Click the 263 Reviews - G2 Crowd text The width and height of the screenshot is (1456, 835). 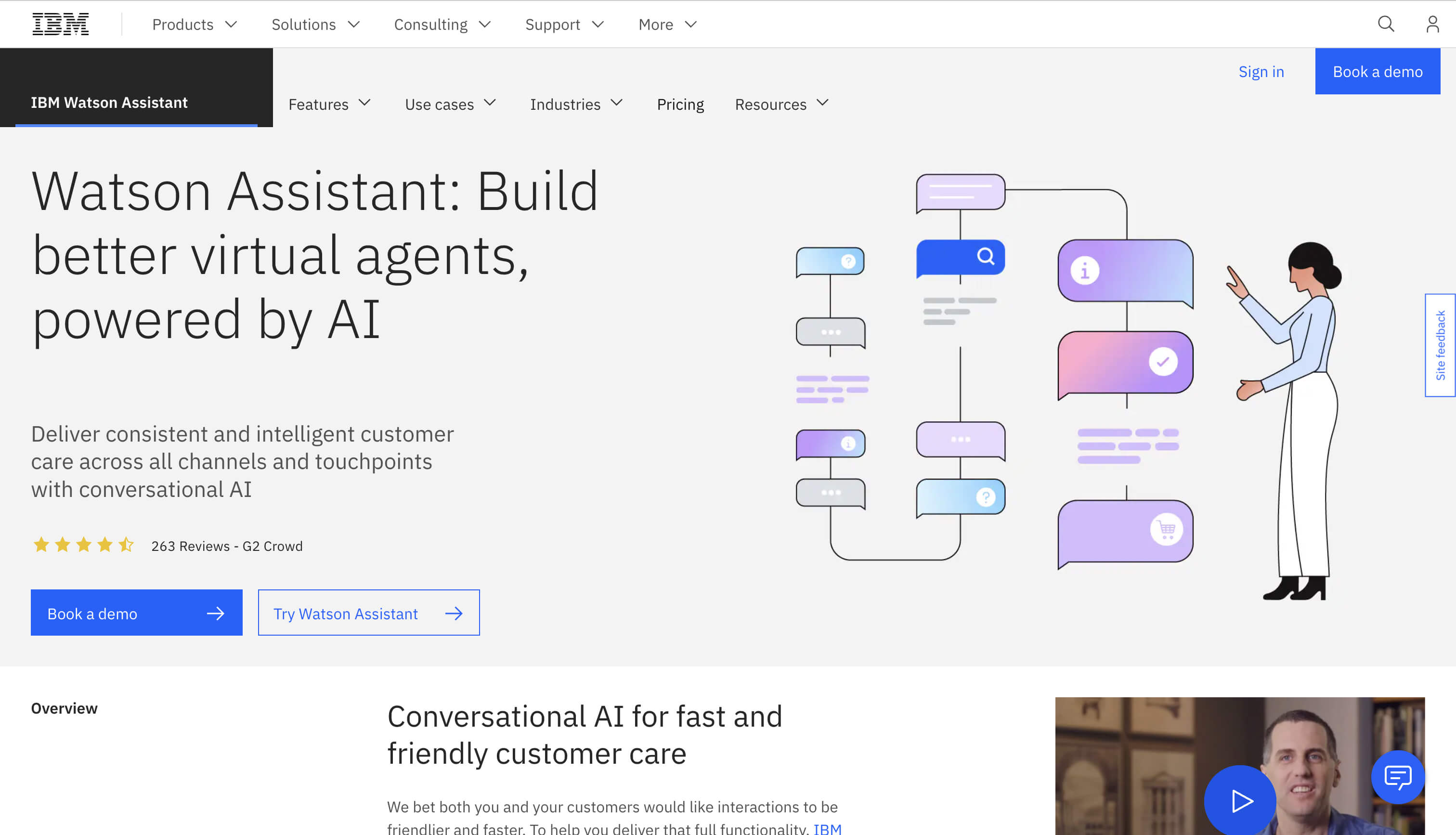coord(227,546)
